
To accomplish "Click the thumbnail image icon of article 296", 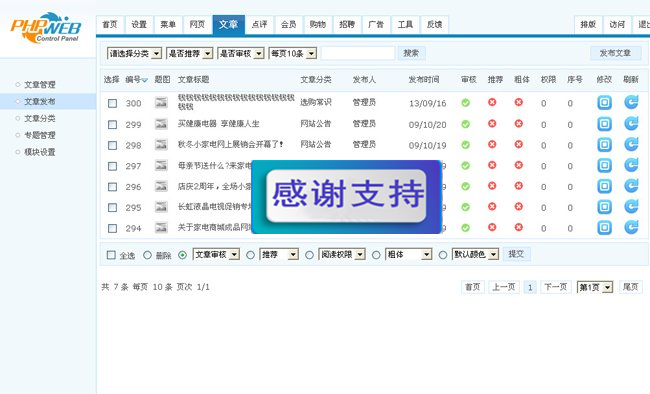I will (x=161, y=186).
